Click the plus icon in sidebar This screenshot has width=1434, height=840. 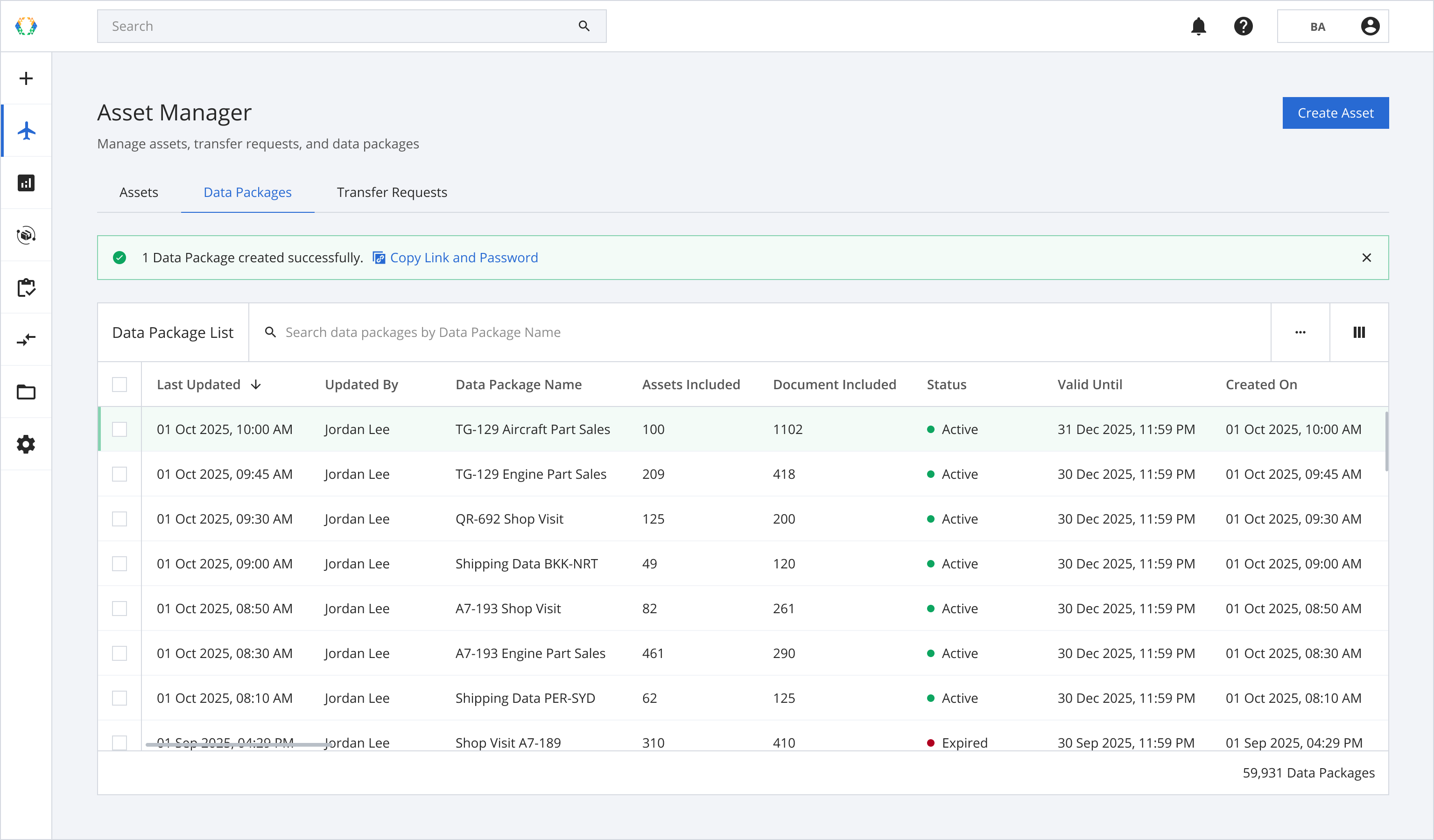click(26, 78)
